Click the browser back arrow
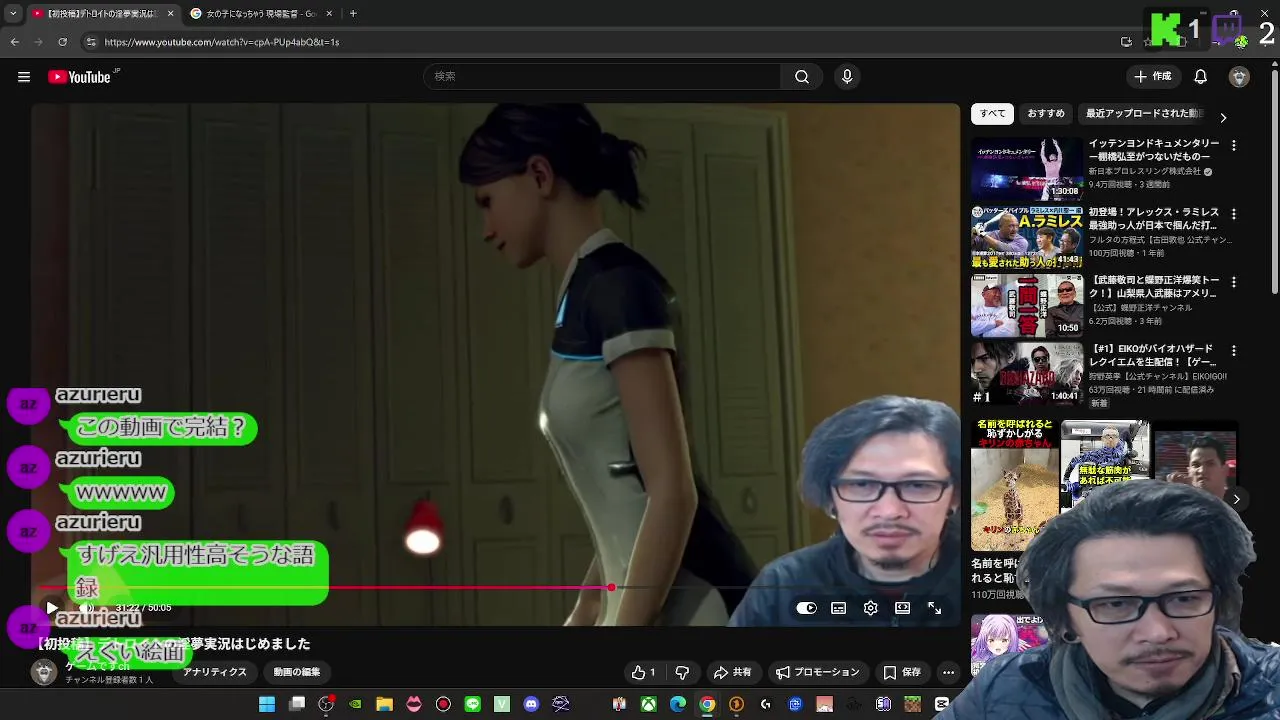Image resolution: width=1280 pixels, height=720 pixels. click(x=15, y=42)
